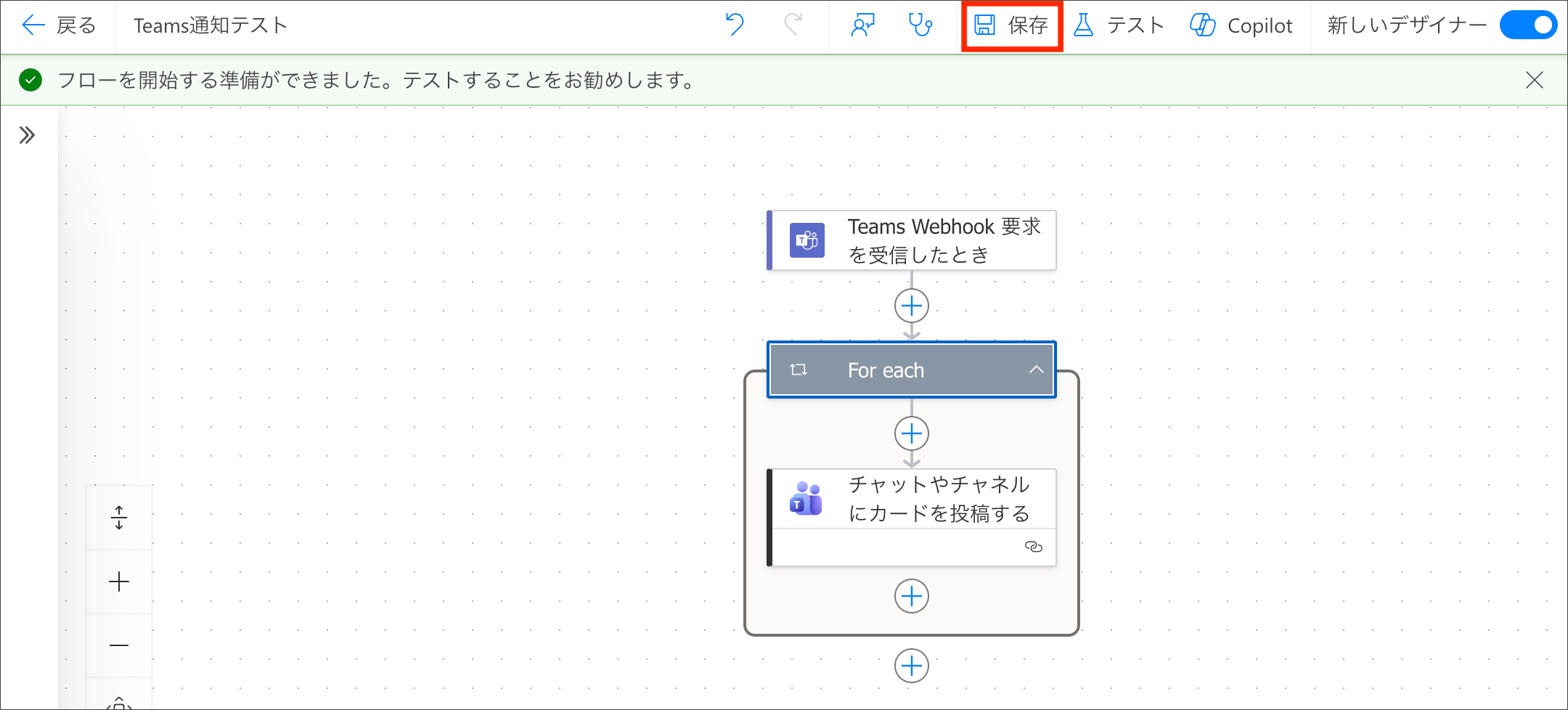Viewport: 1568px width, 710px height.
Task: Open the flow checker stethoscope icon
Action: 920,25
